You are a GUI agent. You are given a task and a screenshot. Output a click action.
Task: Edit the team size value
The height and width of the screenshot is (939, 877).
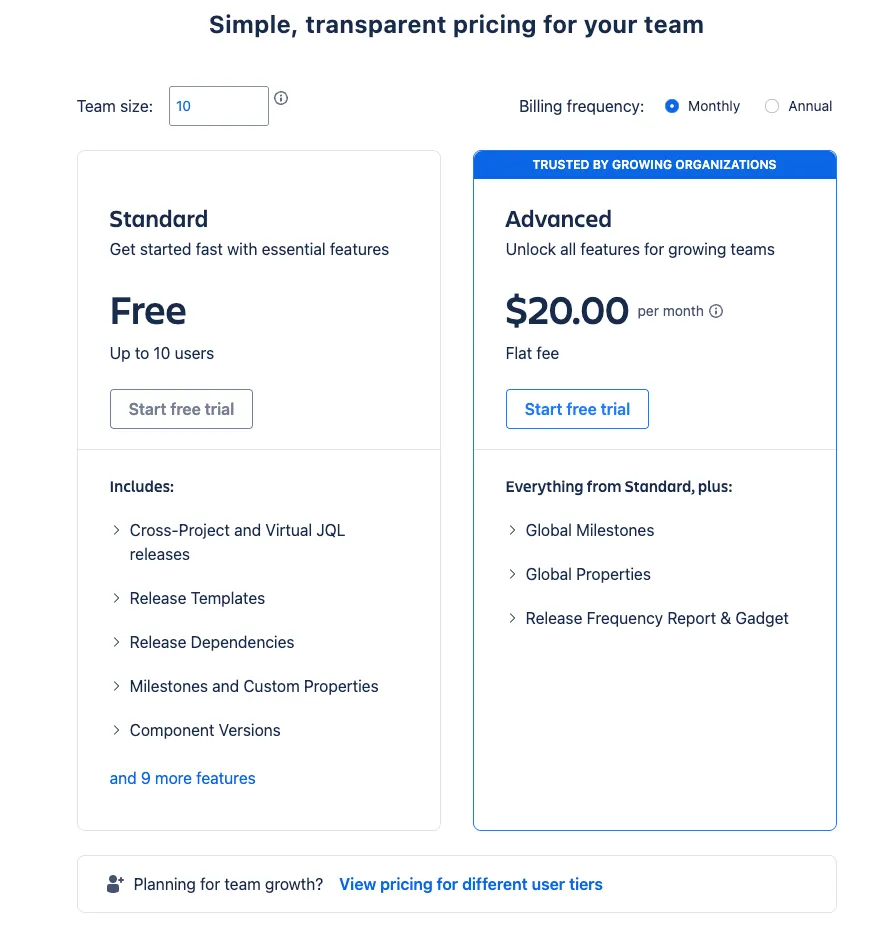pos(218,105)
